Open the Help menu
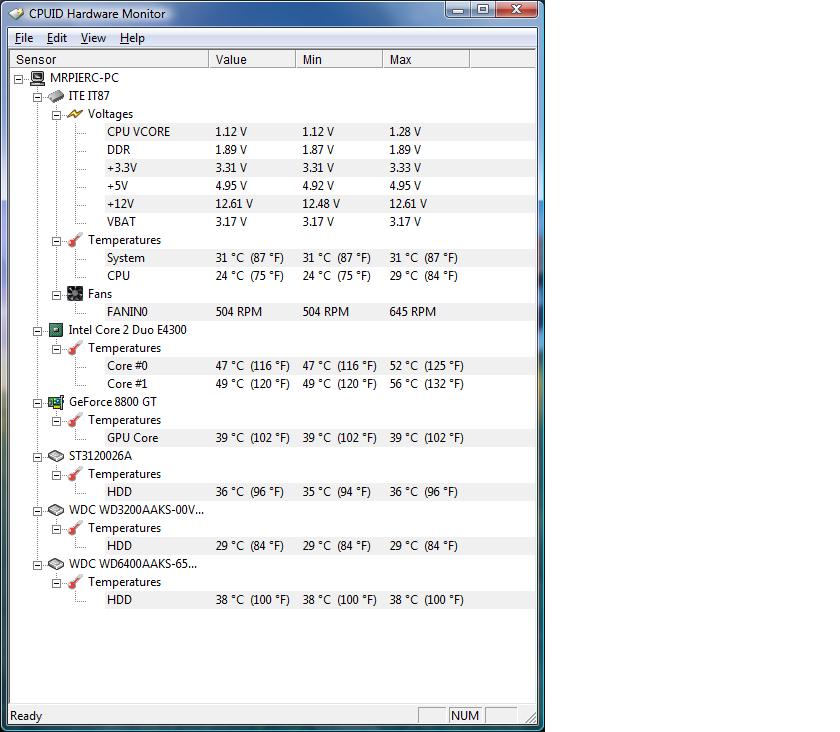 coord(132,38)
